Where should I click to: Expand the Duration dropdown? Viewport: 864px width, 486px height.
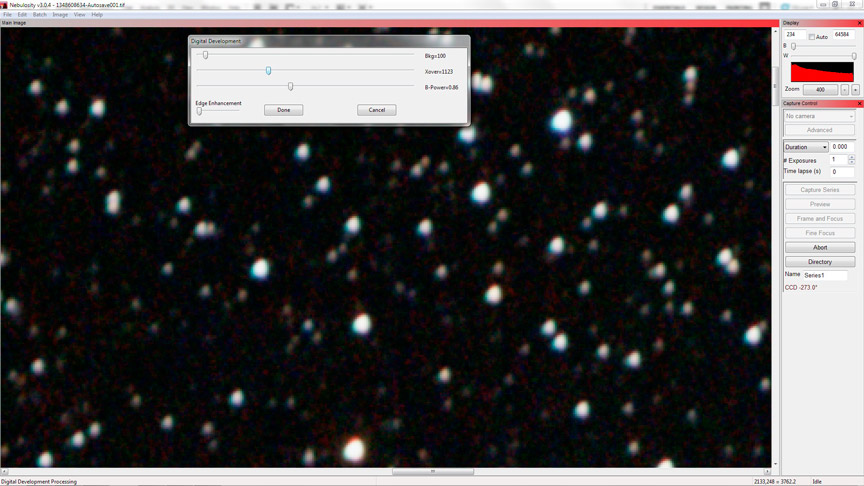[805, 147]
